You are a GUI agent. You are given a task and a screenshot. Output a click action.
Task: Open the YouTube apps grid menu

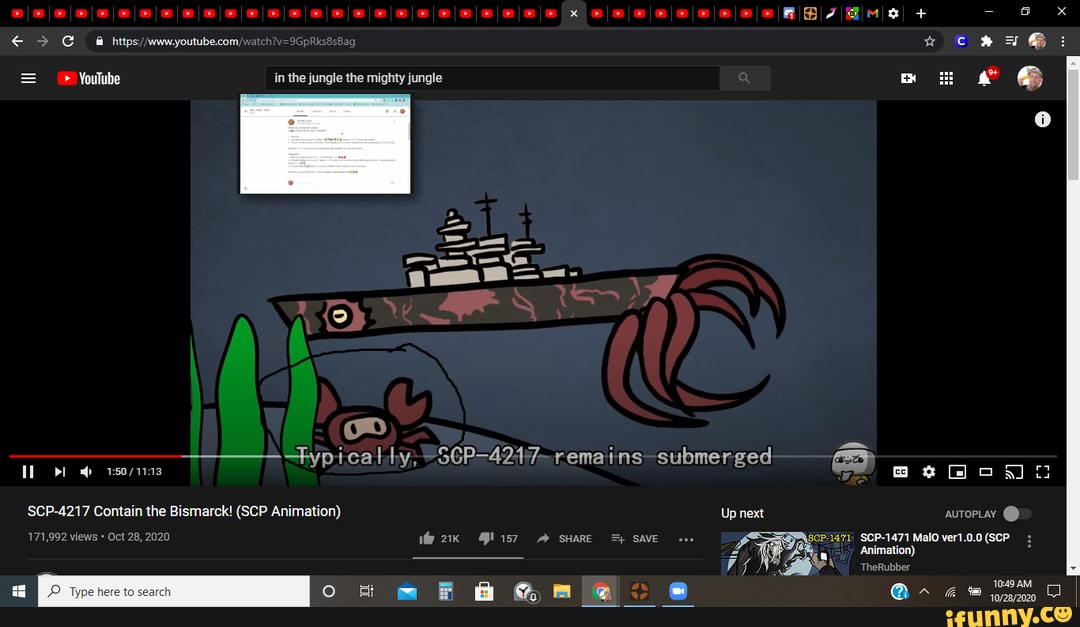point(946,78)
